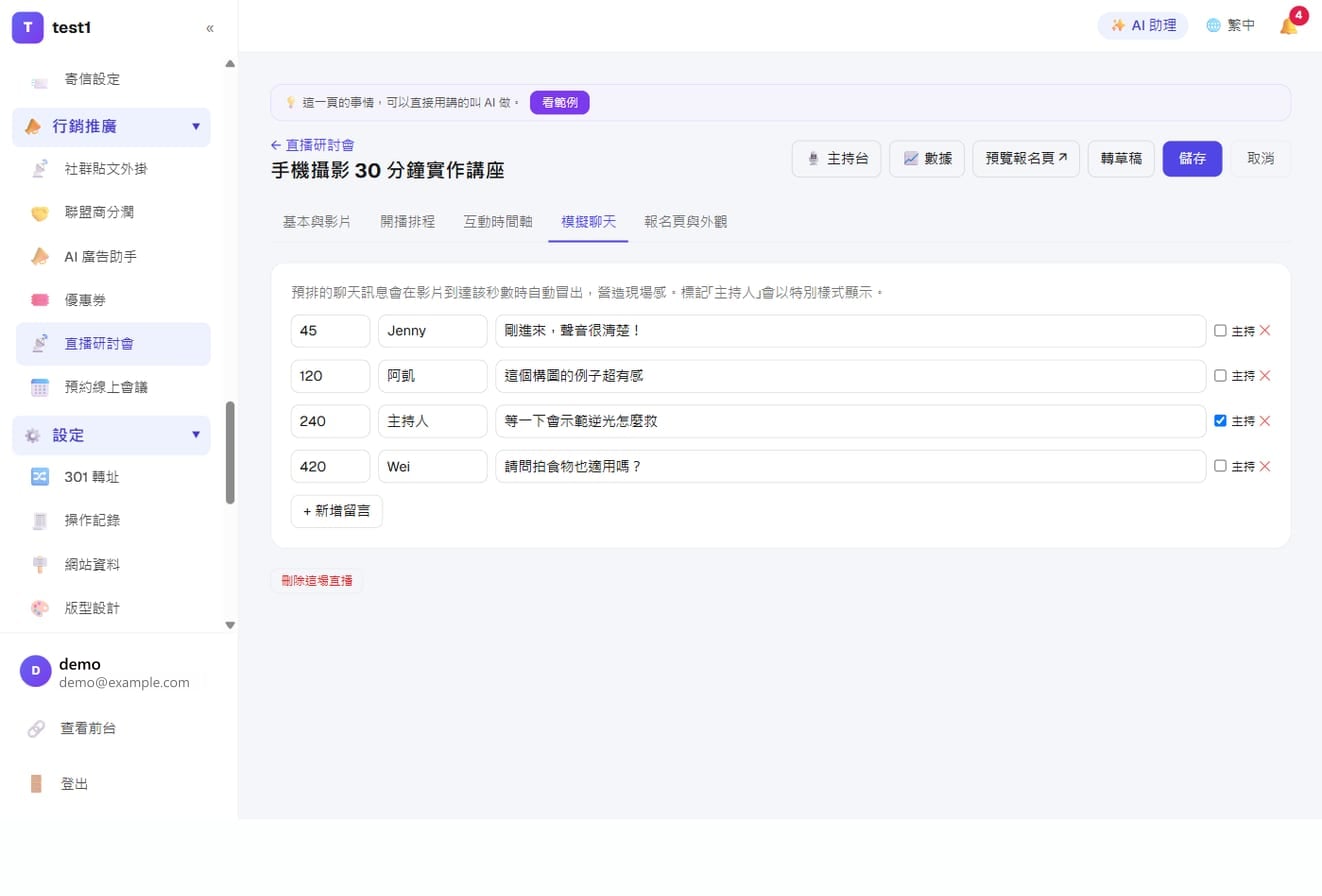This screenshot has width=1322, height=896.
Task: Check 主持 for Jenny's message
Action: (1220, 331)
